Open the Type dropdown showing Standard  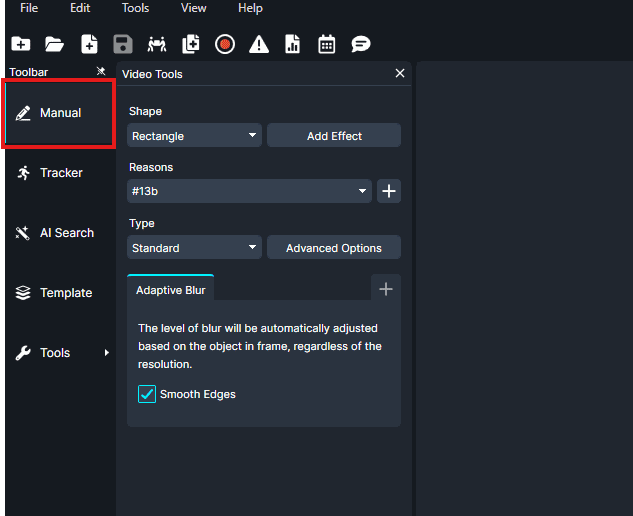(x=194, y=248)
